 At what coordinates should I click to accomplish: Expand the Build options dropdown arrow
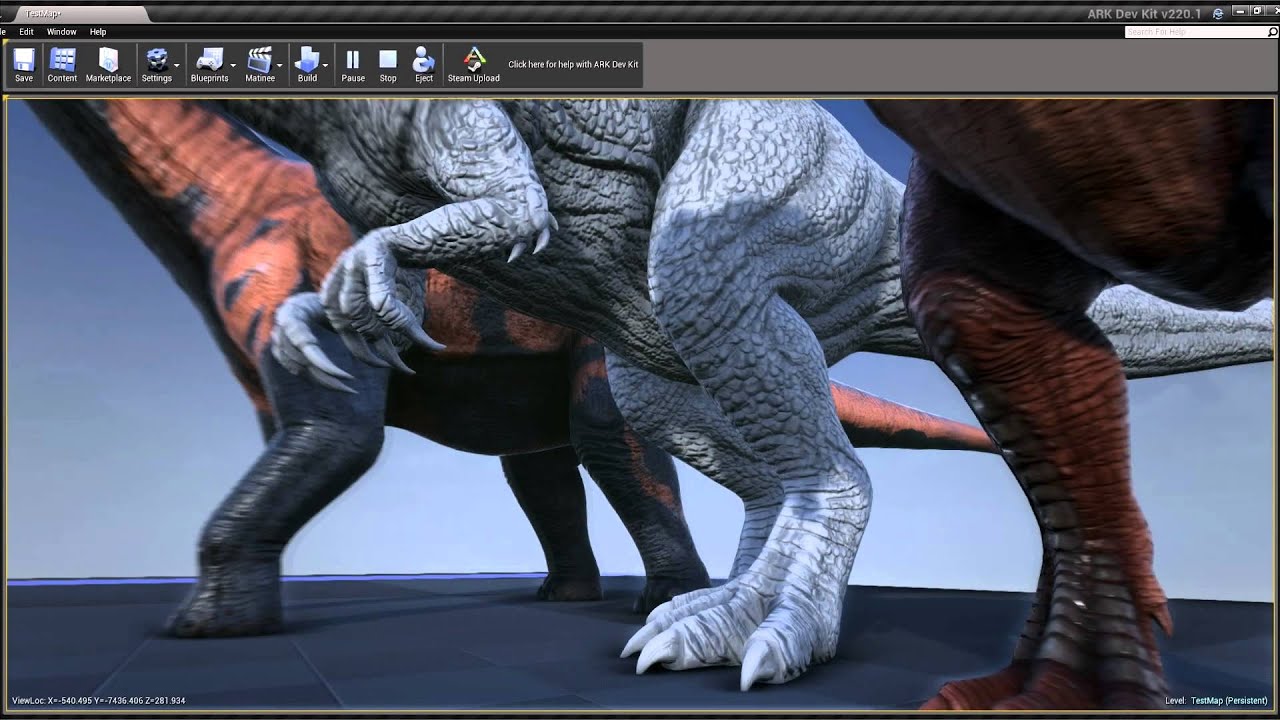pyautogui.click(x=326, y=66)
